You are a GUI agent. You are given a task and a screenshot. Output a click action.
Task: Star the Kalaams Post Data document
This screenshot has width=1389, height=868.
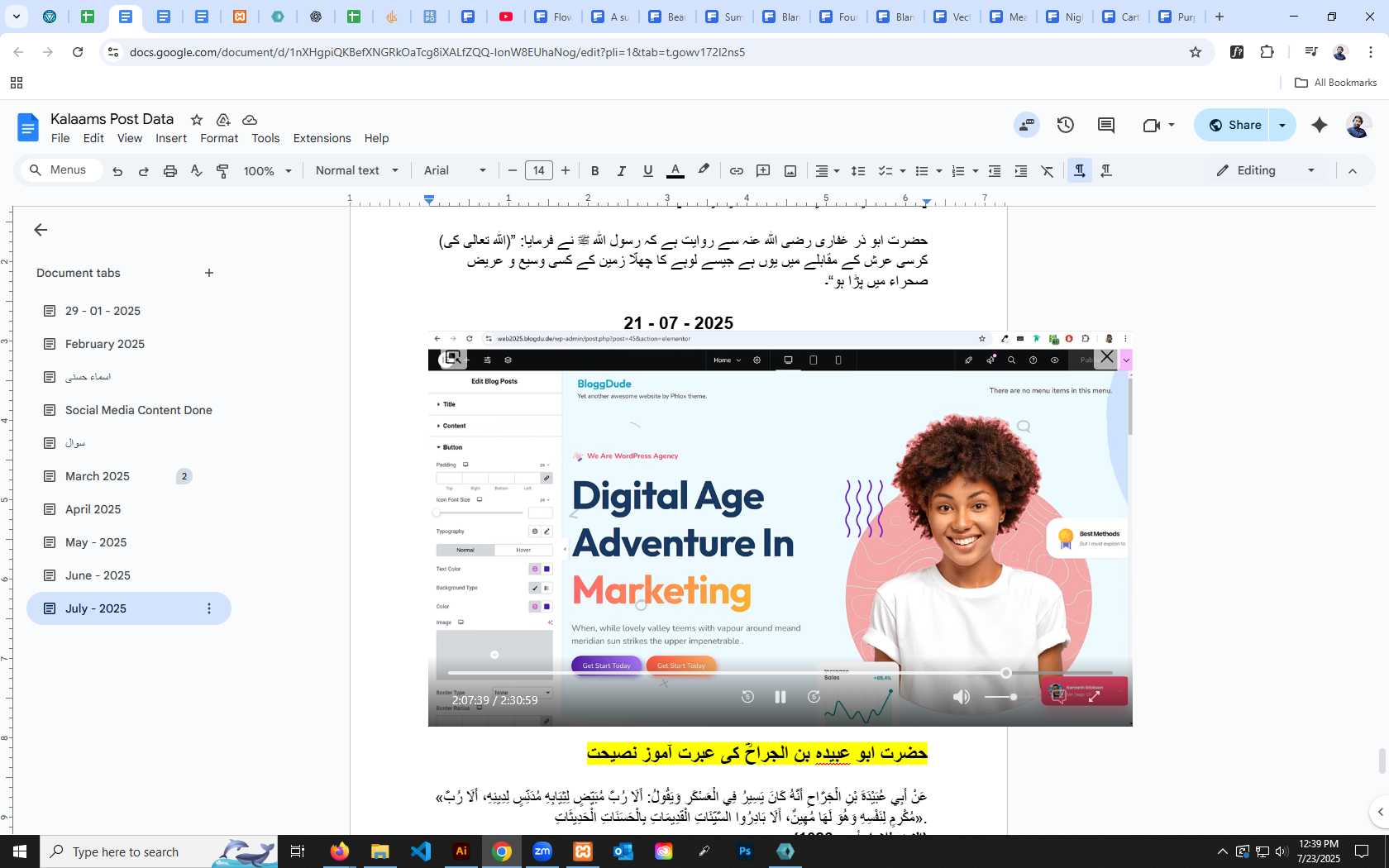pyautogui.click(x=197, y=120)
